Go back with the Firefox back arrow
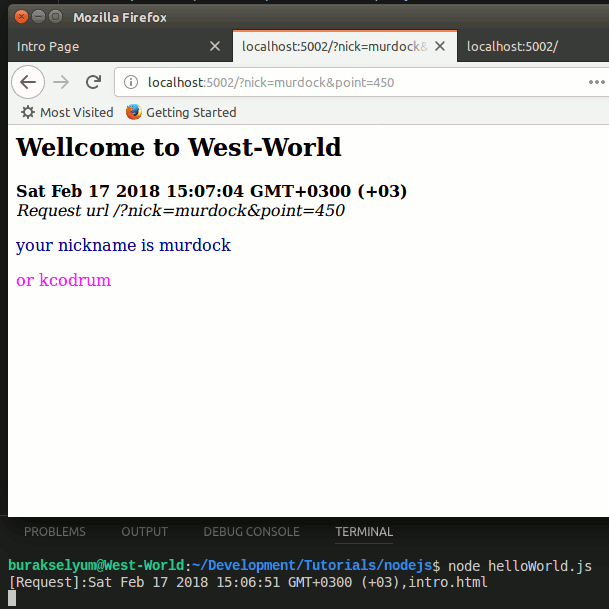609x609 pixels. (28, 82)
